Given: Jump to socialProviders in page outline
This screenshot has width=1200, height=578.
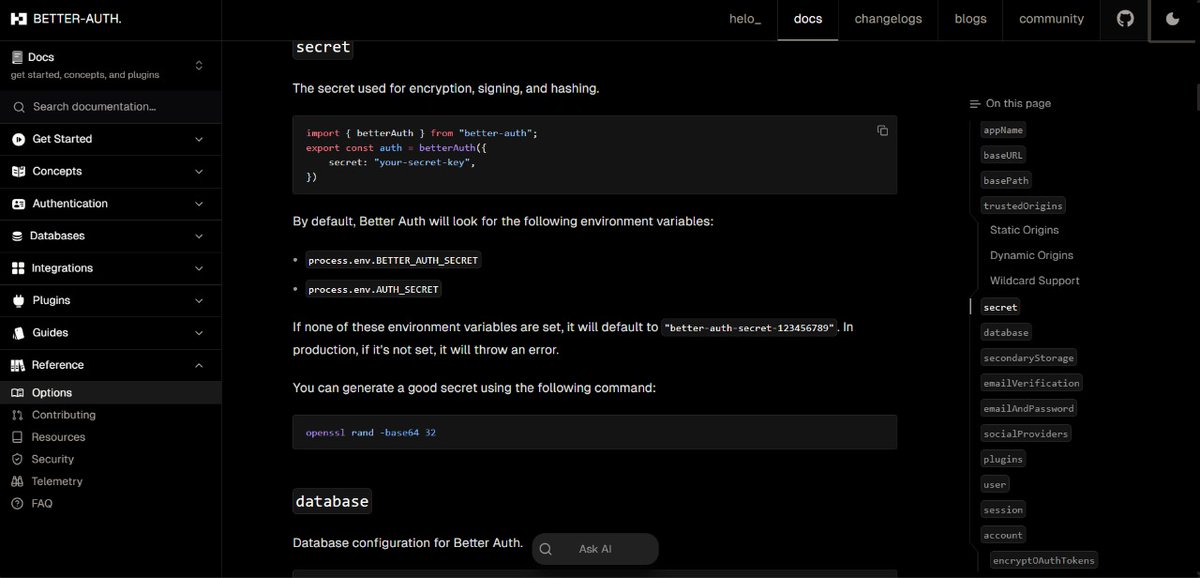Looking at the screenshot, I should point(1026,434).
